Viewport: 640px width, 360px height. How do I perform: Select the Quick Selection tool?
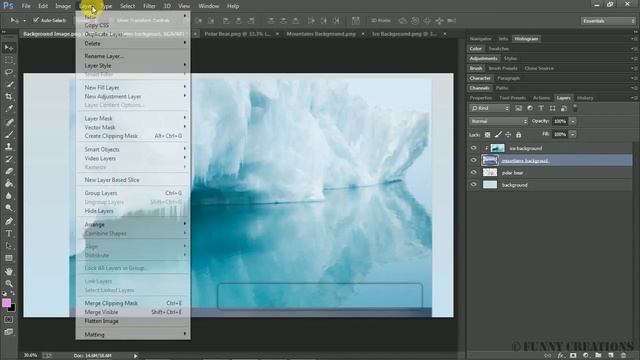(9, 84)
